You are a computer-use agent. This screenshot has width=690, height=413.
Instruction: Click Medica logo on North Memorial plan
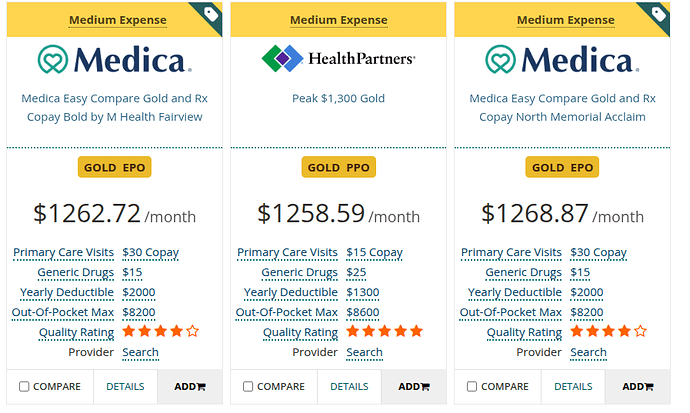562,60
